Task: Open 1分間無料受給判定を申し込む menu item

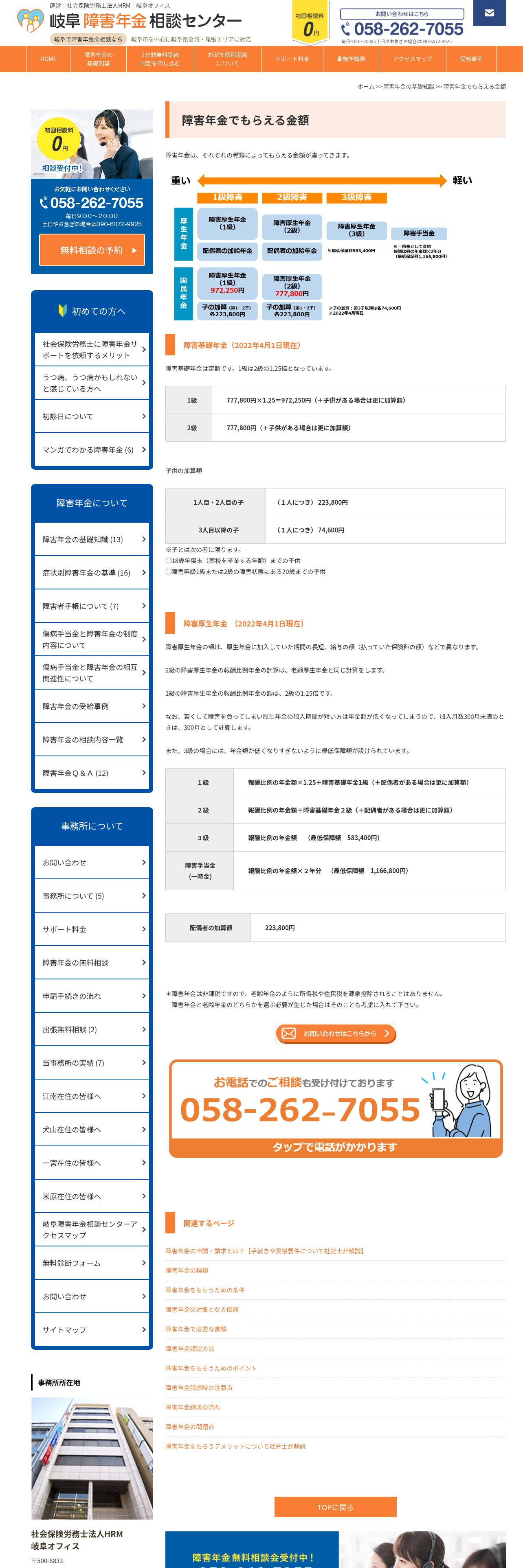Action: [160, 59]
